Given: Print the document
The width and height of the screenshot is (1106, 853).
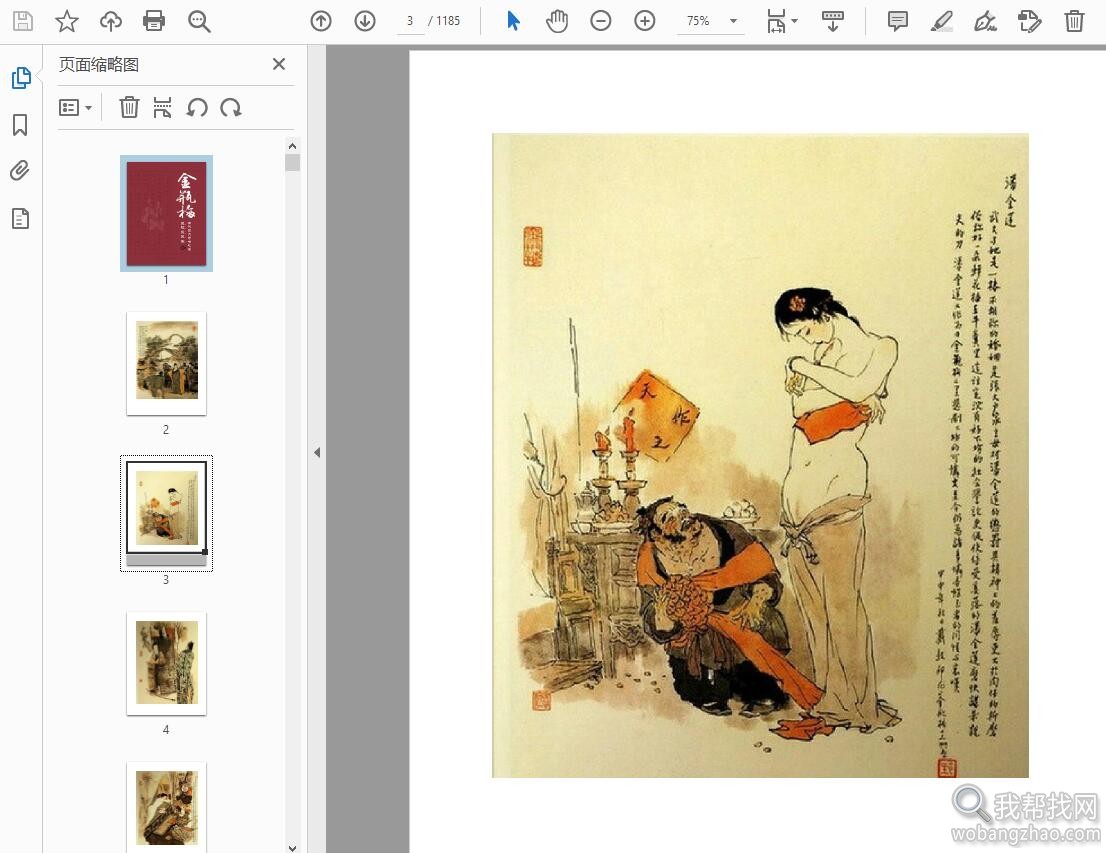Looking at the screenshot, I should point(154,21).
